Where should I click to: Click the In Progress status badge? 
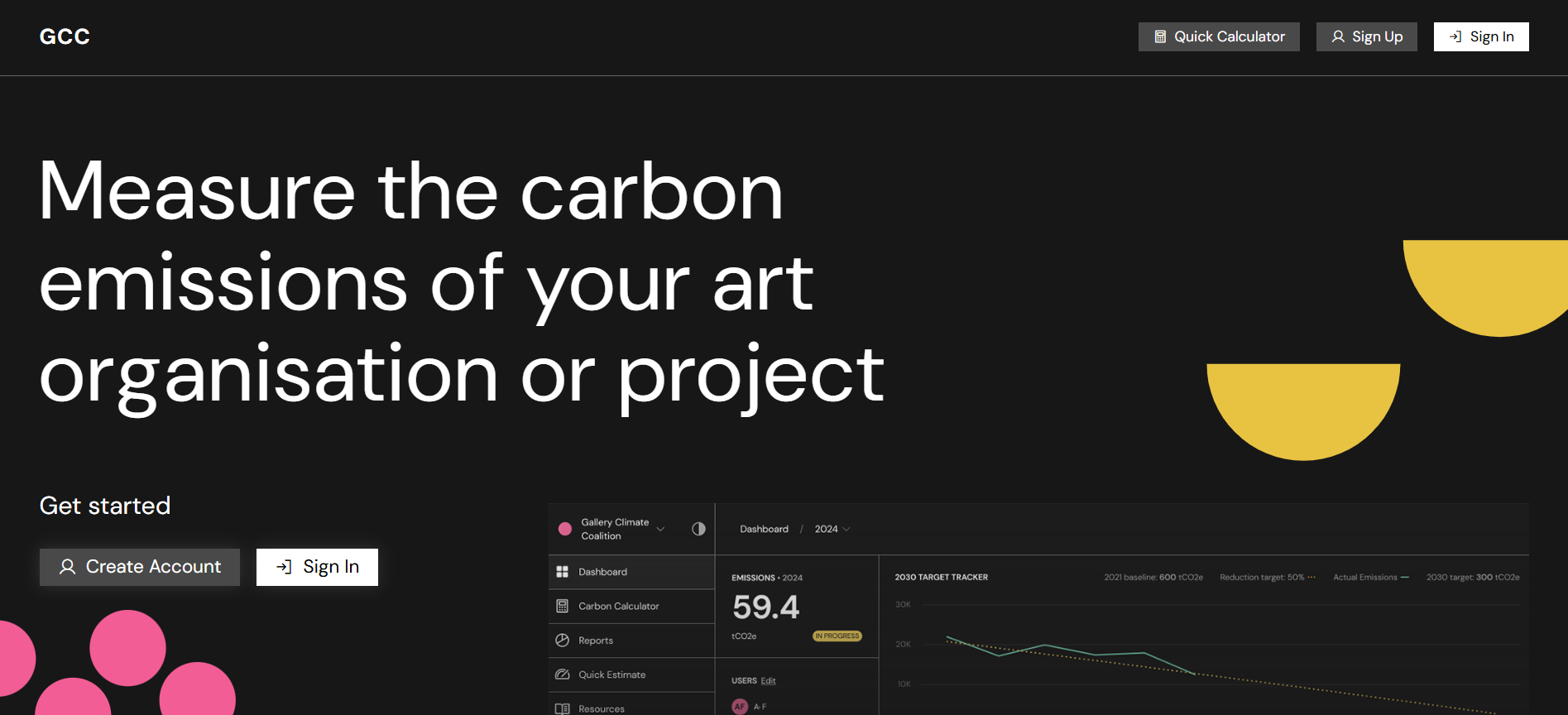pyautogui.click(x=837, y=636)
